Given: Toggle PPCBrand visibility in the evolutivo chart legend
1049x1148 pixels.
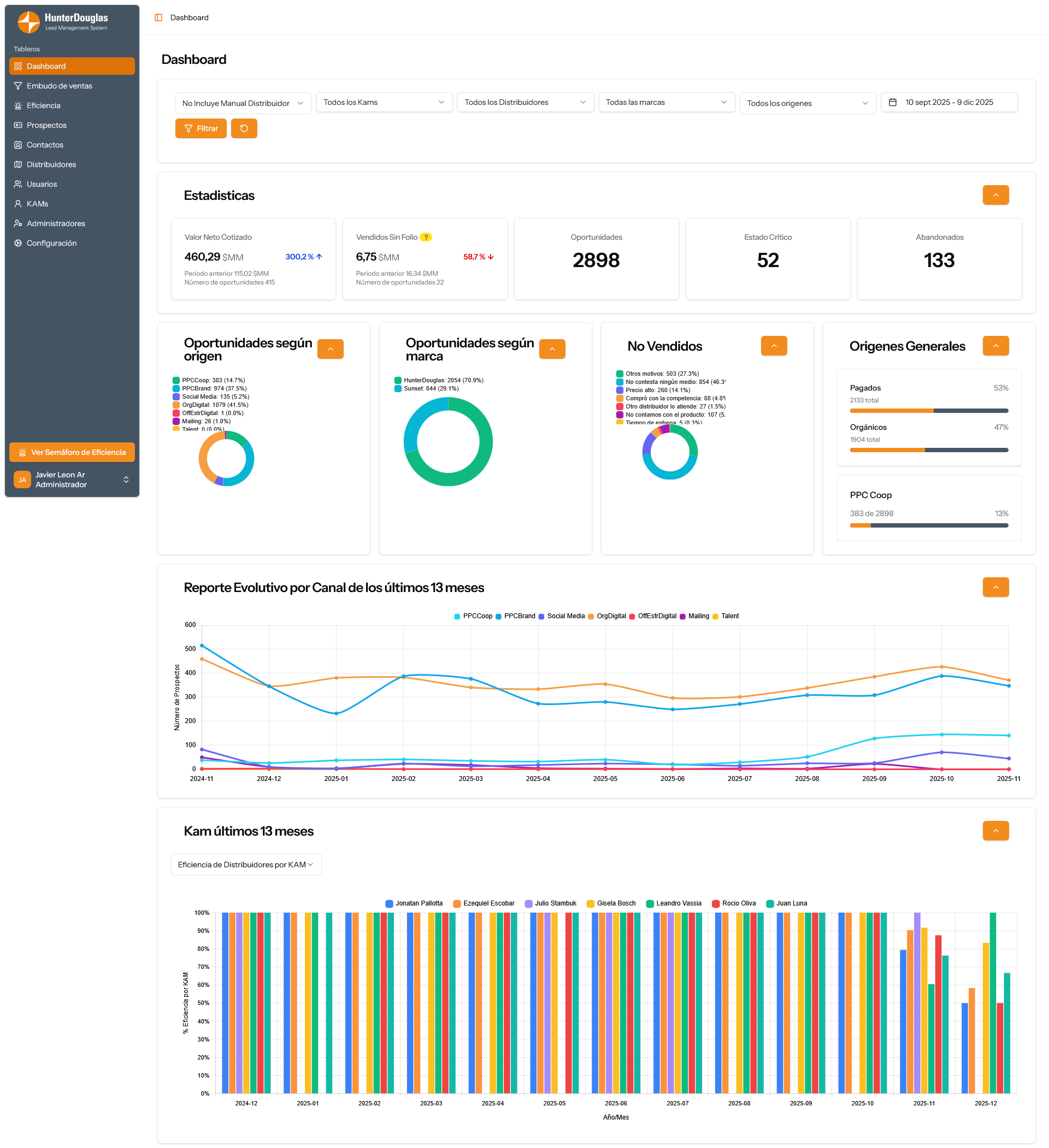Looking at the screenshot, I should pos(515,616).
